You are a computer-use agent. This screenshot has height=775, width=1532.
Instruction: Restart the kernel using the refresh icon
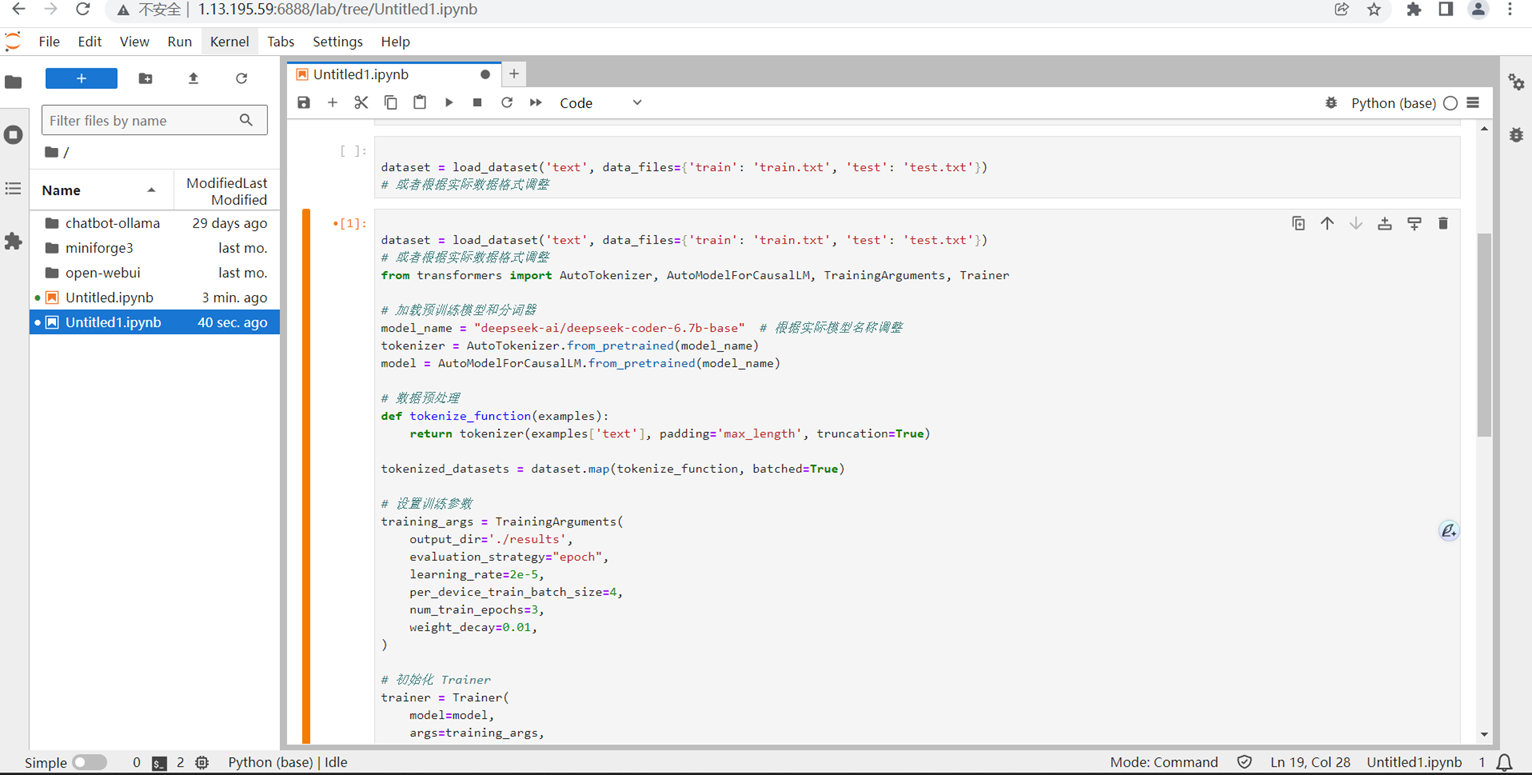(507, 103)
